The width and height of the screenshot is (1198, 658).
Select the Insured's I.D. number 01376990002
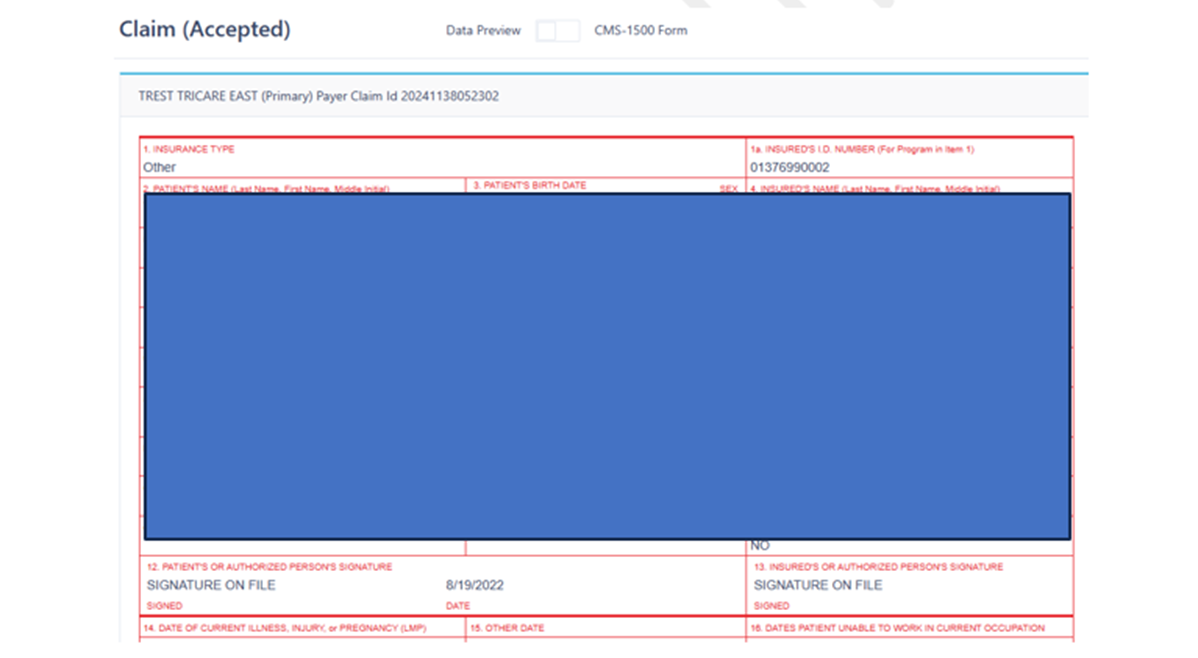coord(790,167)
